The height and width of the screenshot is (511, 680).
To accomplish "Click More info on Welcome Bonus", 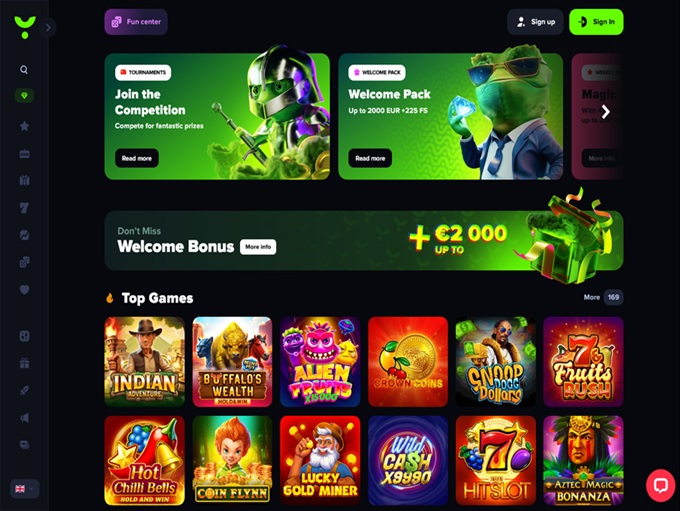I will point(258,247).
